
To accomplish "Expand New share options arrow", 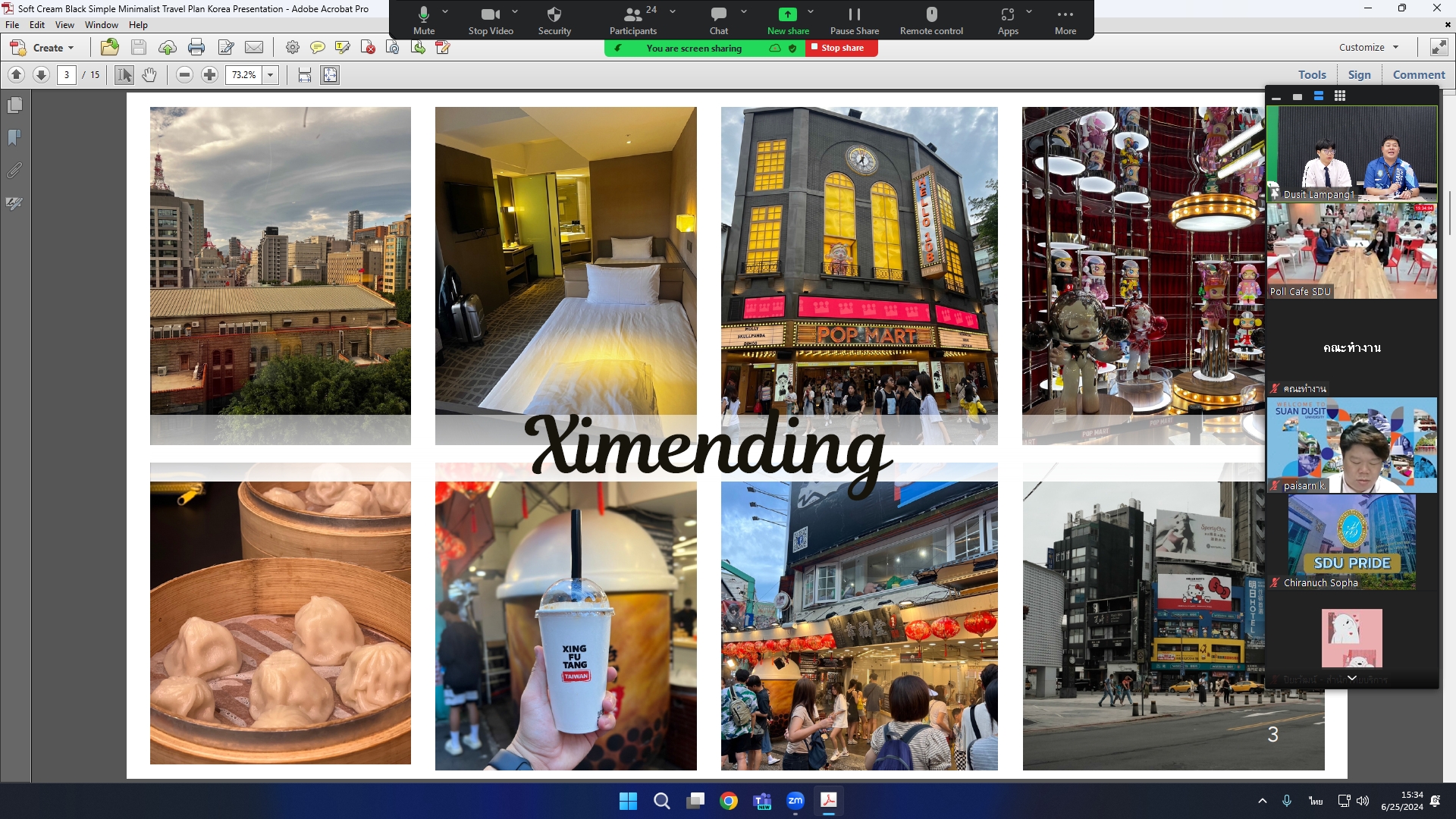I will [811, 11].
